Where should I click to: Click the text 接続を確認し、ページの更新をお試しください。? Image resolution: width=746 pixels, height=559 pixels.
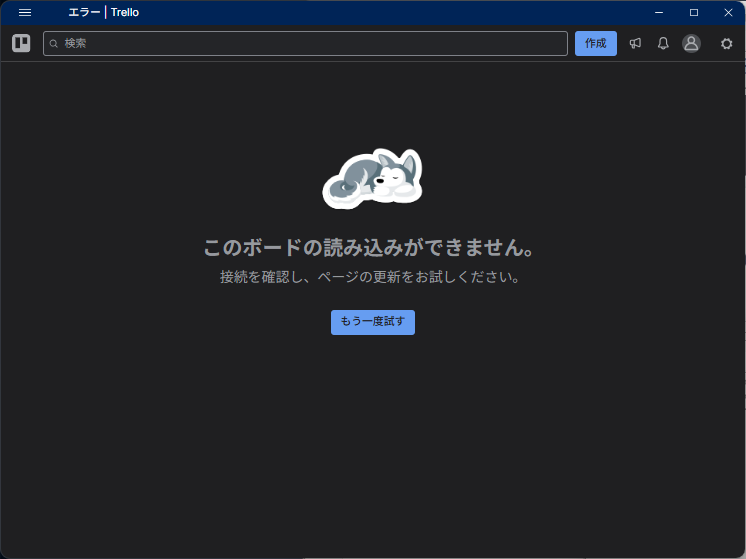[370, 277]
